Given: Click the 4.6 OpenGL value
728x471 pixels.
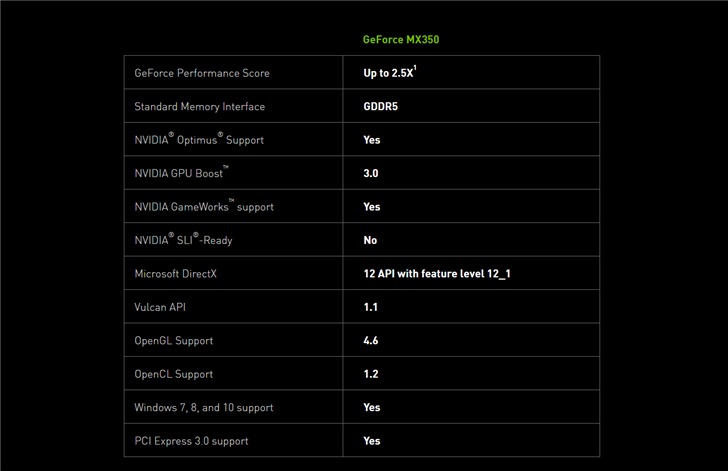Looking at the screenshot, I should (x=371, y=340).
